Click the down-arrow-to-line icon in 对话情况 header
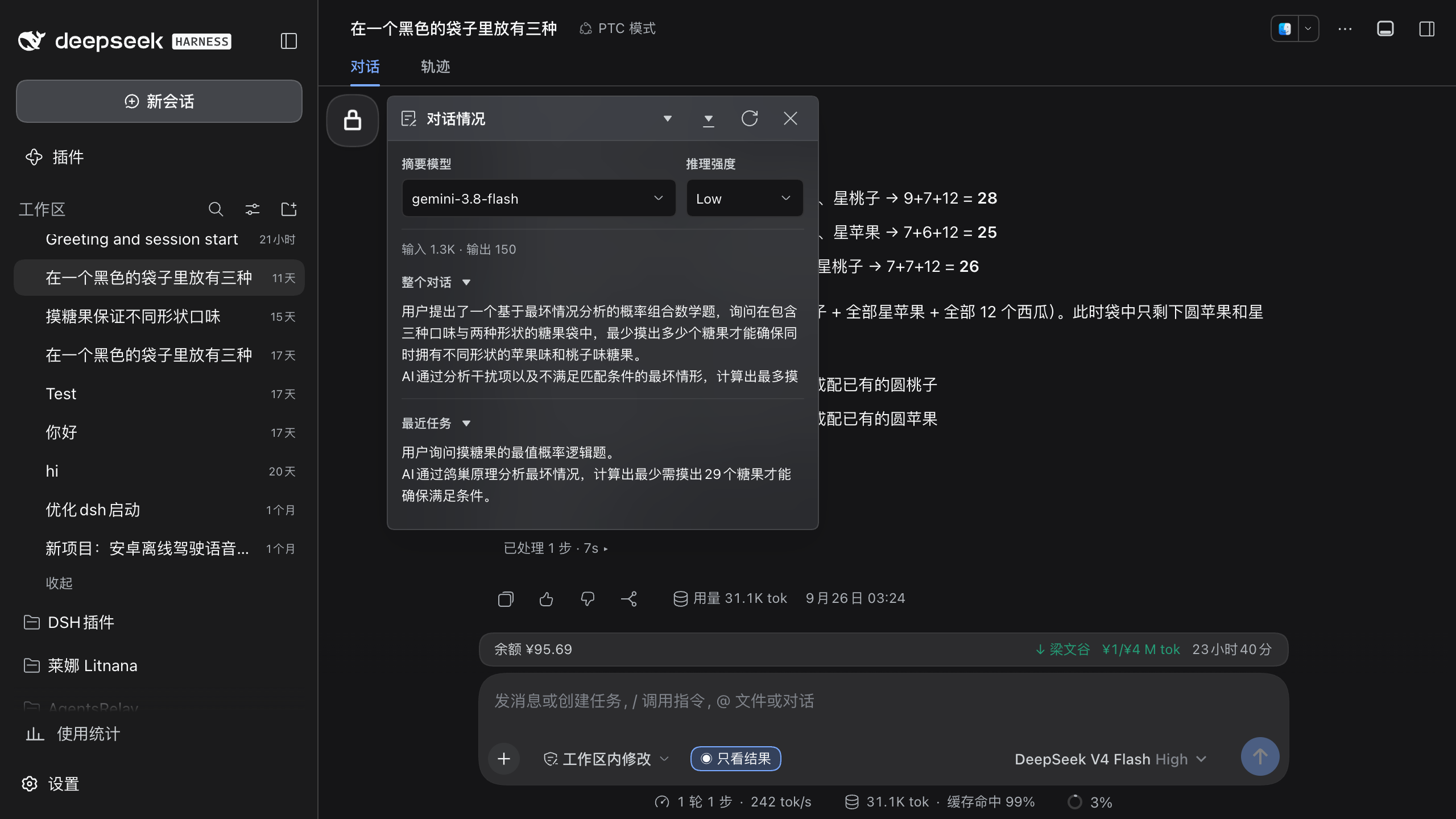 pyautogui.click(x=709, y=119)
